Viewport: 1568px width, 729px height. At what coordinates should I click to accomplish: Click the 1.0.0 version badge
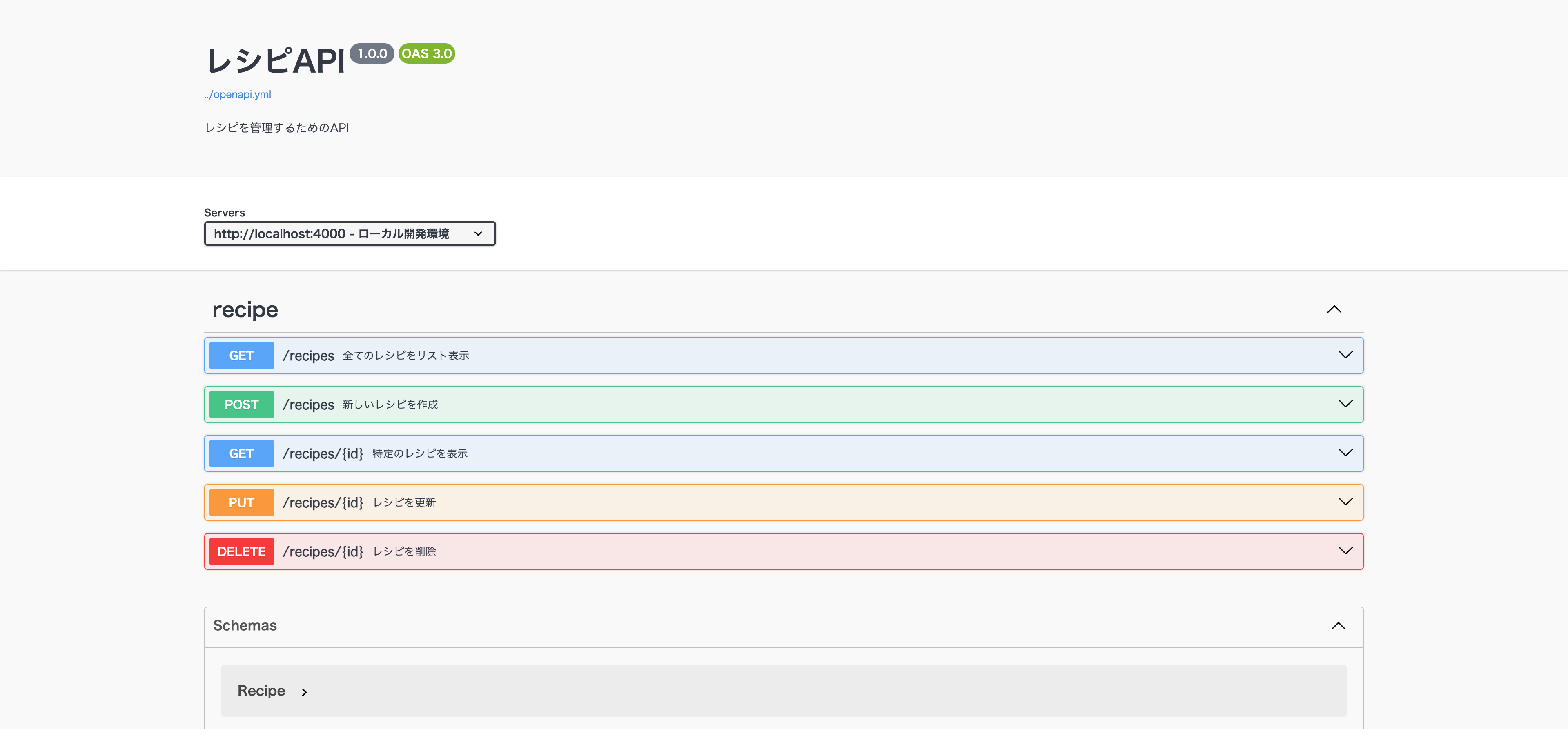pyautogui.click(x=372, y=53)
